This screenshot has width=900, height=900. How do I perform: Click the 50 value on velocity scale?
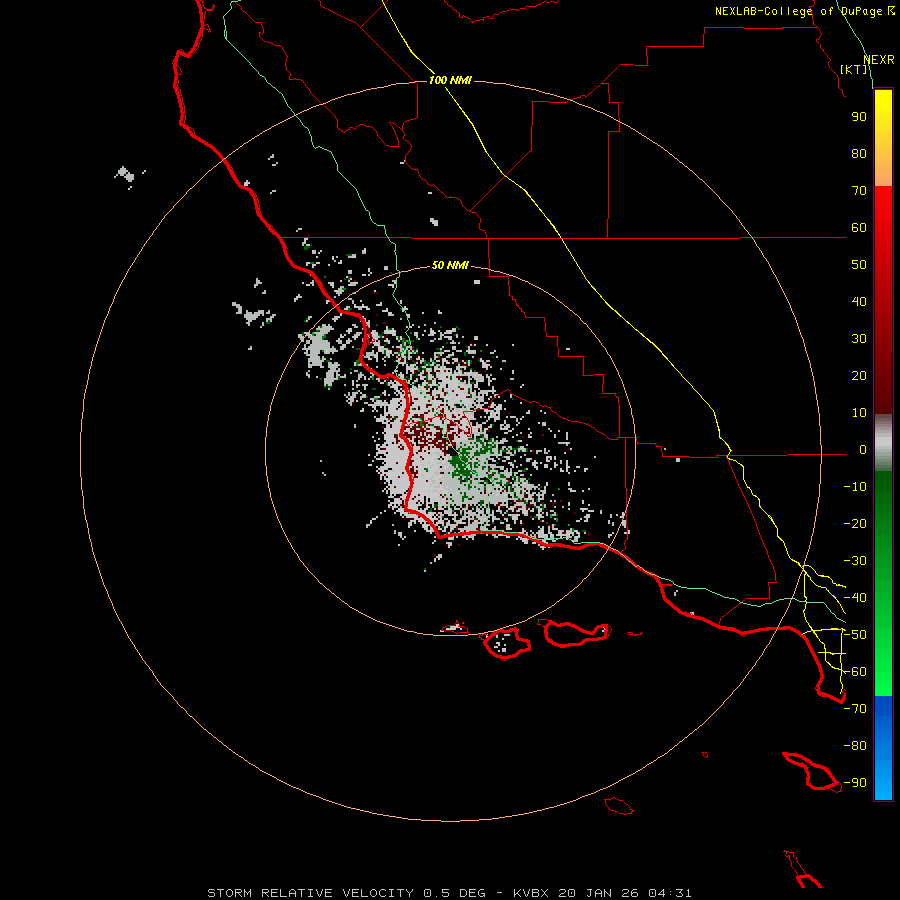859,265
